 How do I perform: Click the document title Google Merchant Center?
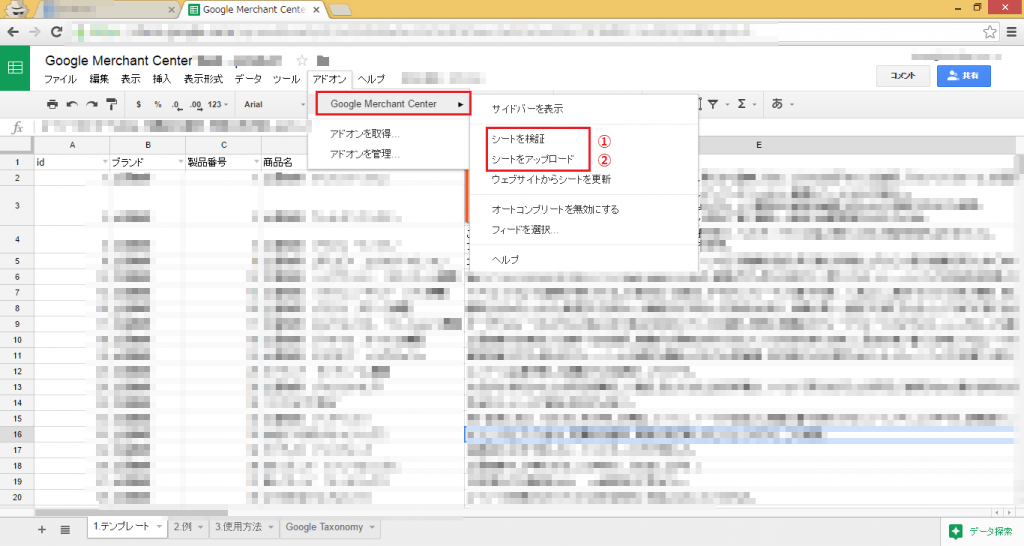click(119, 61)
